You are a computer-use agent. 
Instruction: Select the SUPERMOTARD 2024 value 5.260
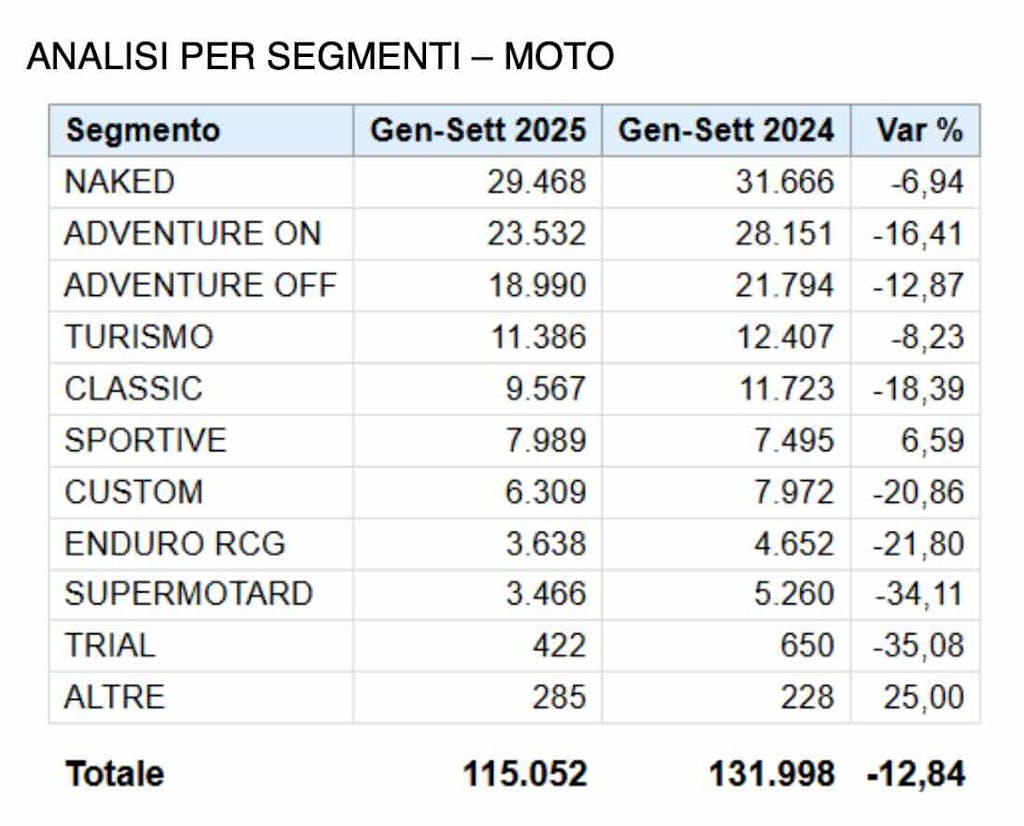click(794, 594)
